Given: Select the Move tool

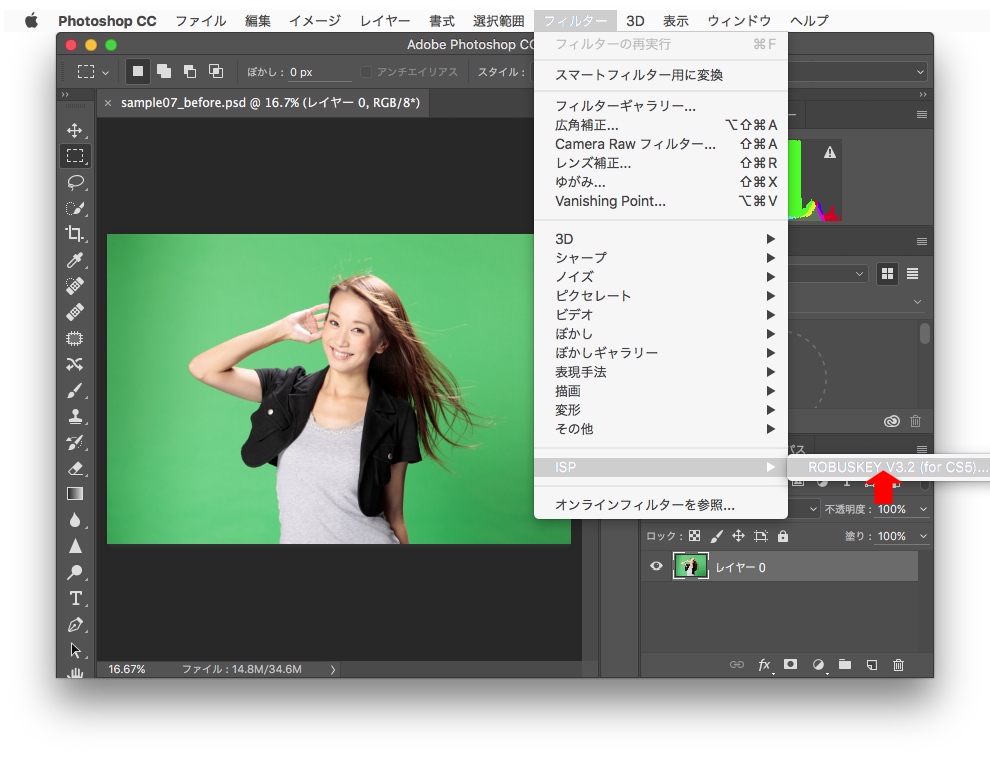Looking at the screenshot, I should point(75,130).
